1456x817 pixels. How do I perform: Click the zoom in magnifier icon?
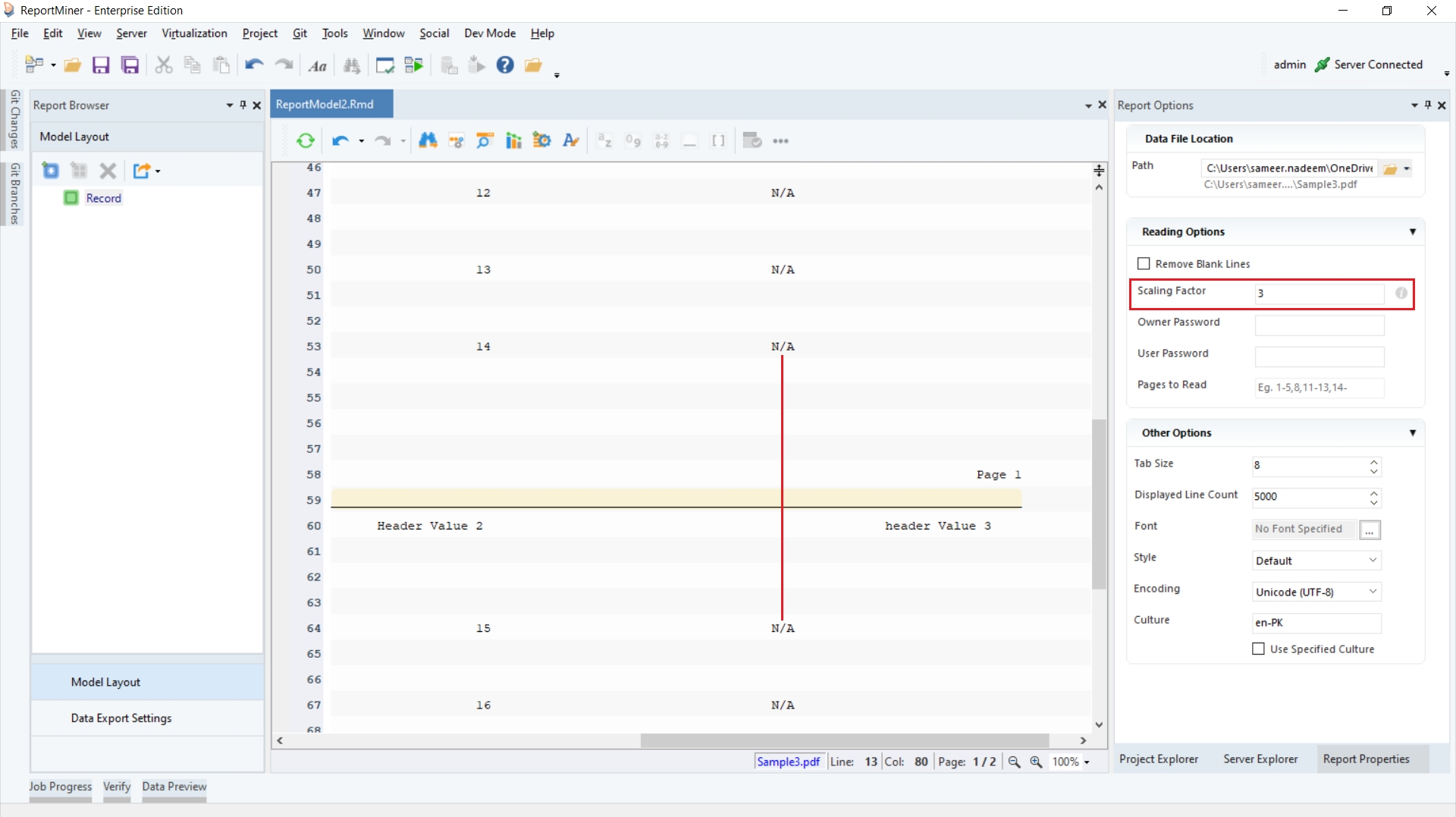(x=1036, y=762)
